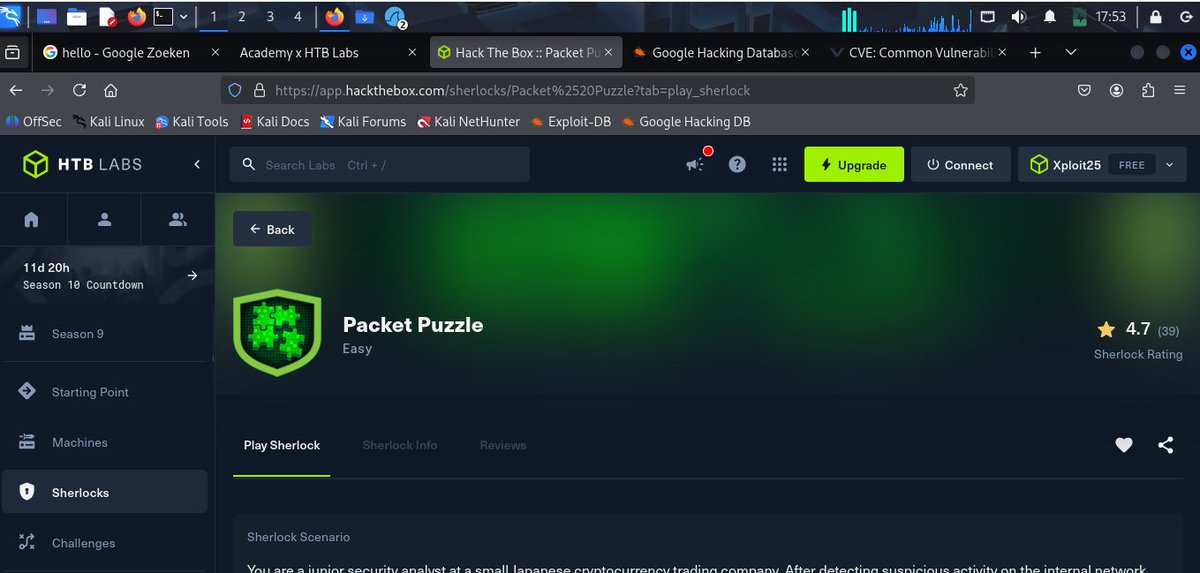The image size is (1200, 573).
Task: Click the URL address bar
Action: [597, 90]
